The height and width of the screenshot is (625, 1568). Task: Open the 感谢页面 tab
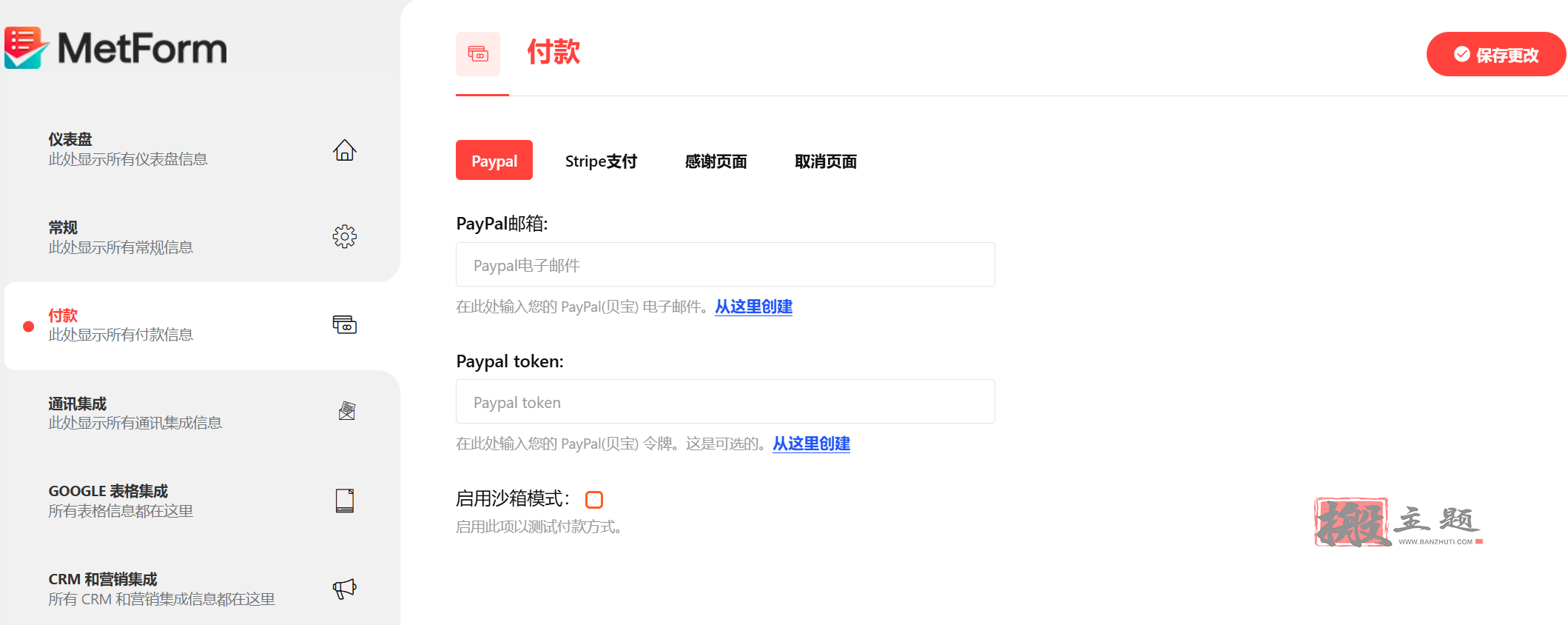pyautogui.click(x=716, y=161)
